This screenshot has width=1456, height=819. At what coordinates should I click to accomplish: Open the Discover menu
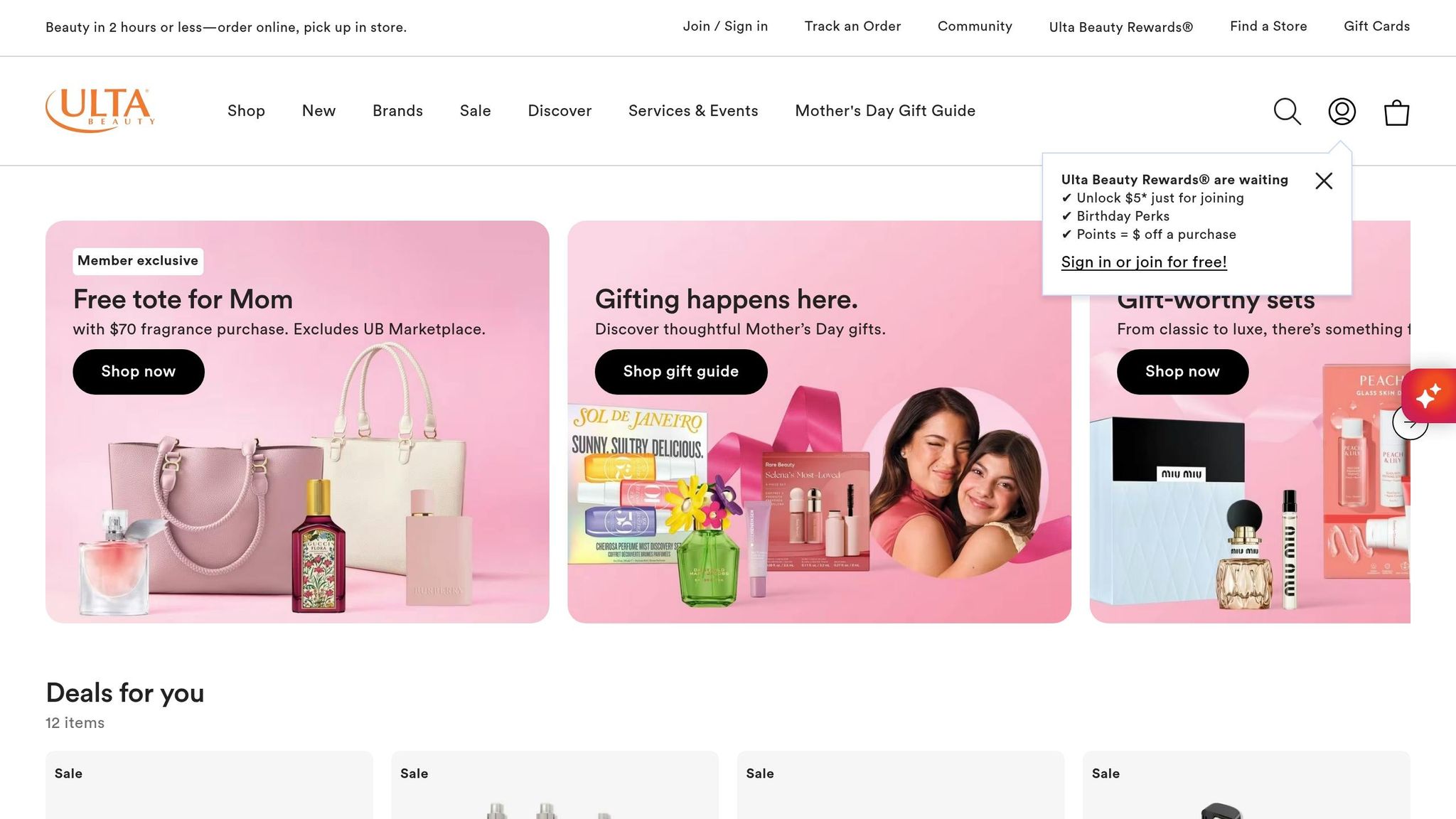[560, 111]
